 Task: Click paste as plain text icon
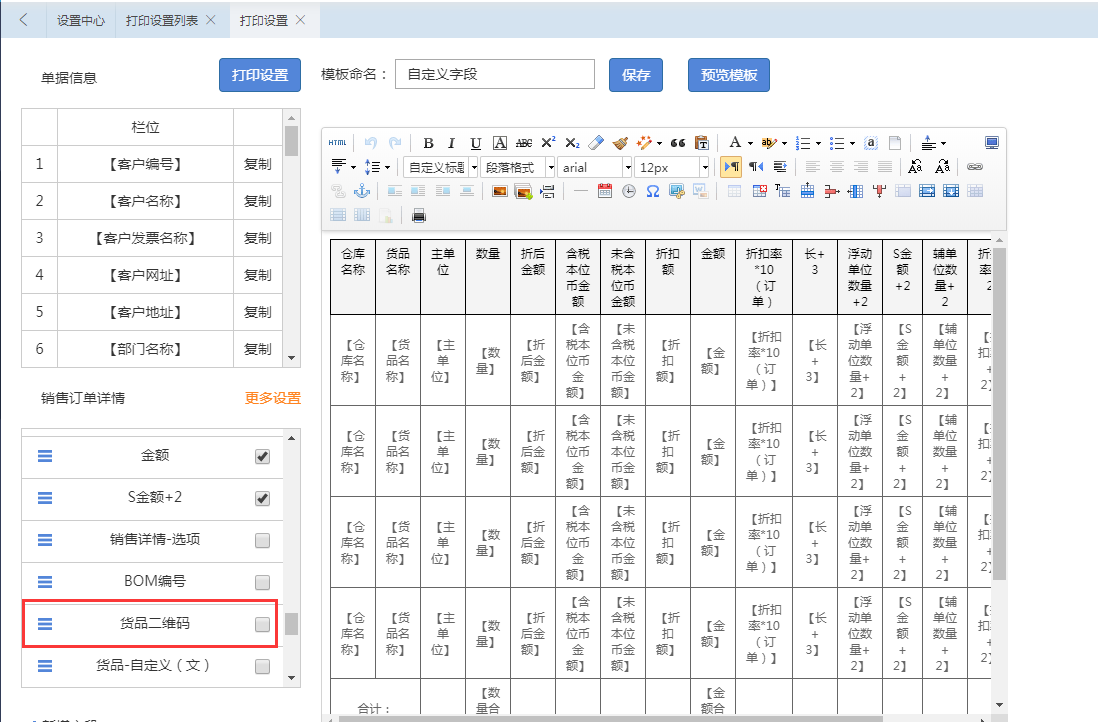tap(702, 143)
